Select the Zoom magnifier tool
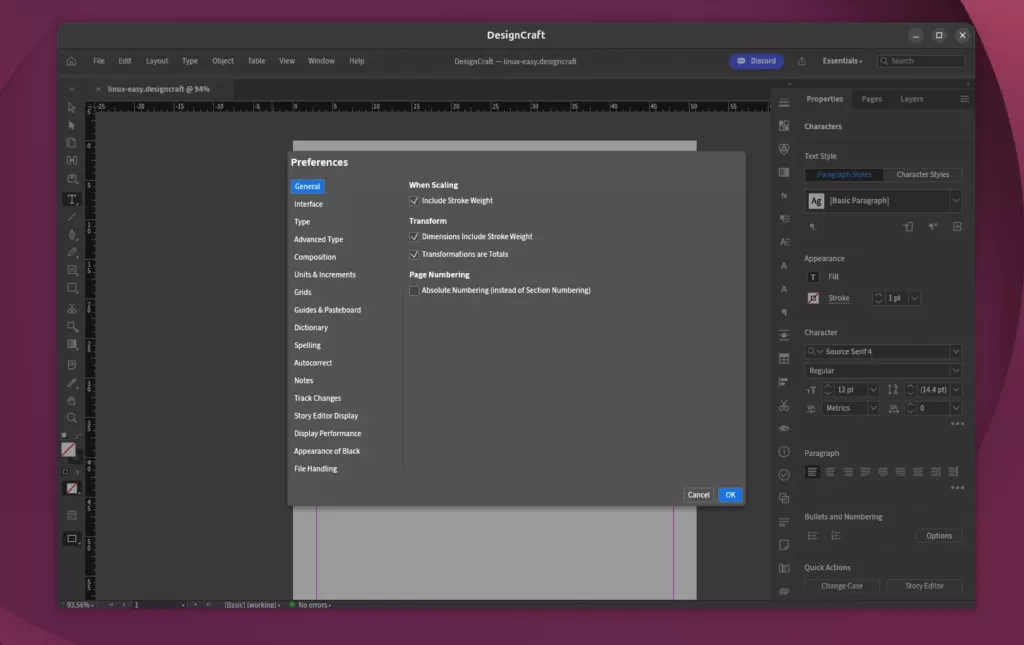 coord(72,418)
